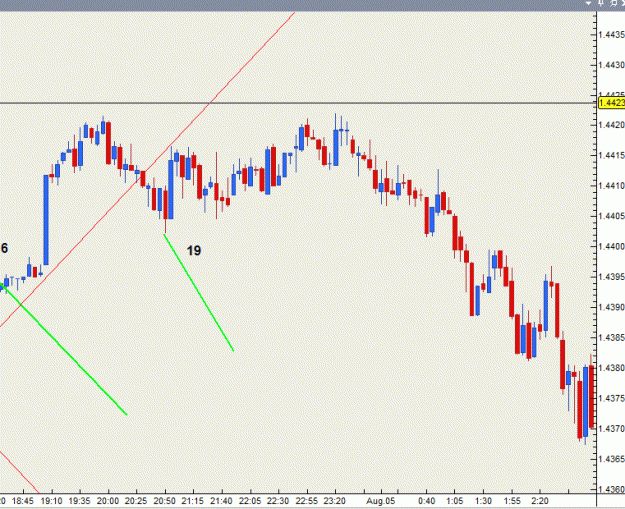Click the 20:50 time axis label

click(x=165, y=501)
